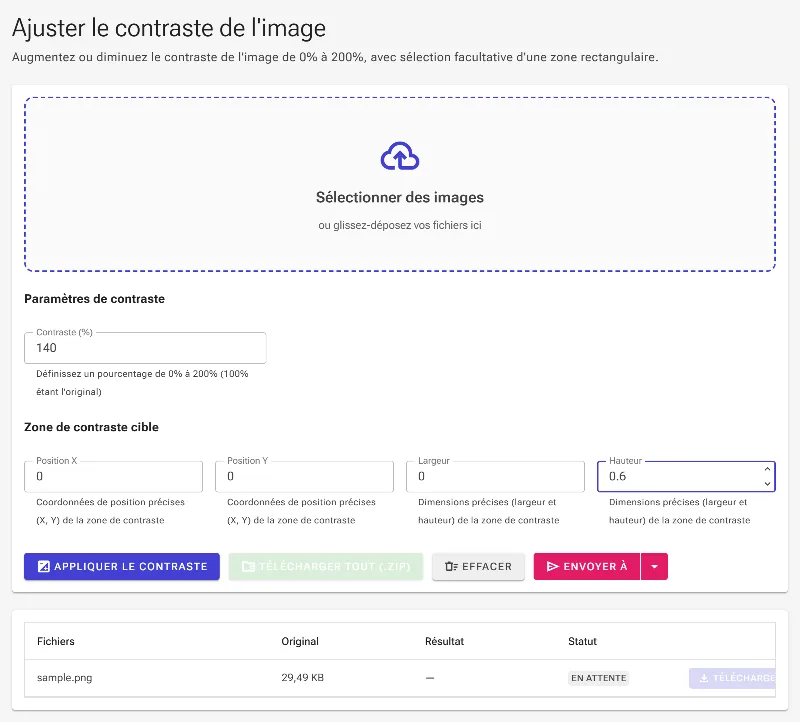Open the Envoyer à dropdown arrow
This screenshot has height=722, width=800.
click(x=654, y=566)
